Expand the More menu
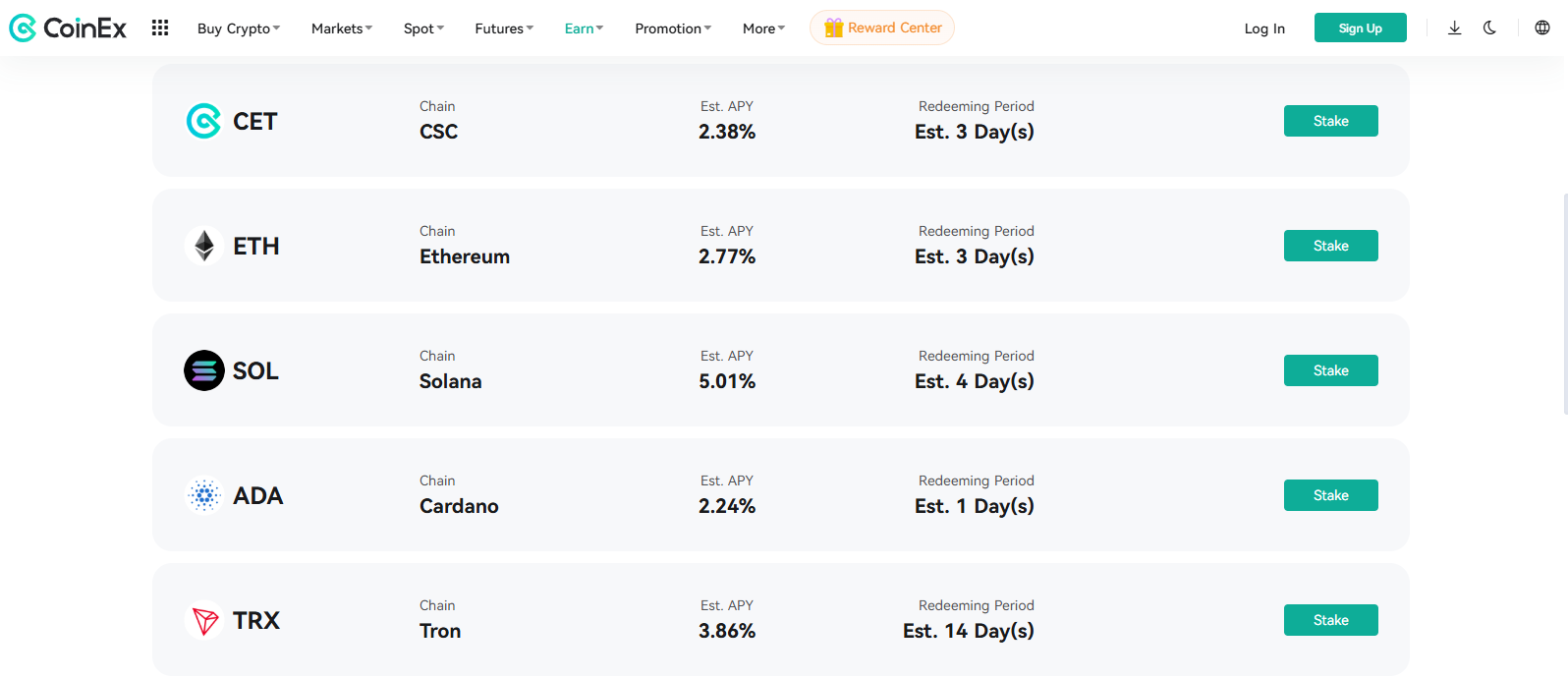The height and width of the screenshot is (678, 1568). (x=764, y=28)
